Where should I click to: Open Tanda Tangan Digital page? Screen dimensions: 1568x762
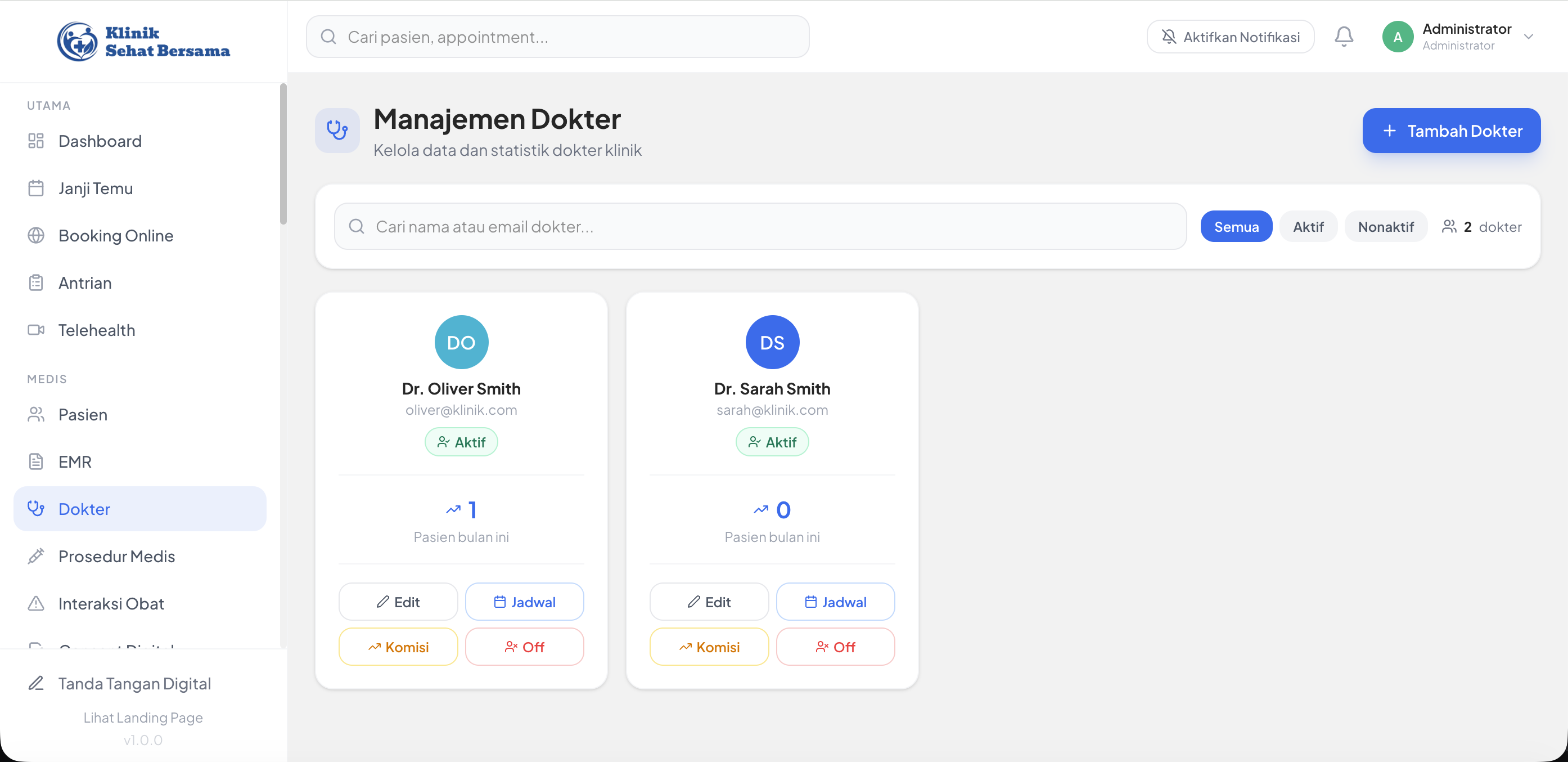click(x=134, y=683)
